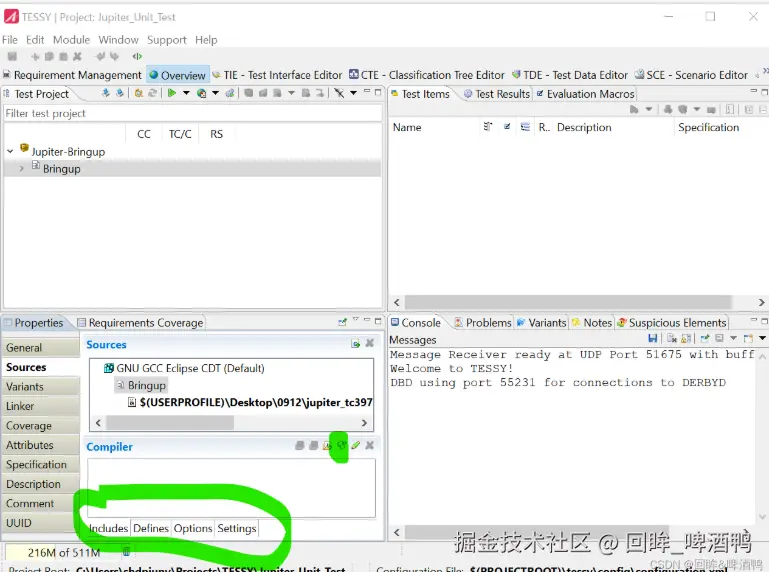
Task: Click the remove X icon in Sources header
Action: coord(370,343)
